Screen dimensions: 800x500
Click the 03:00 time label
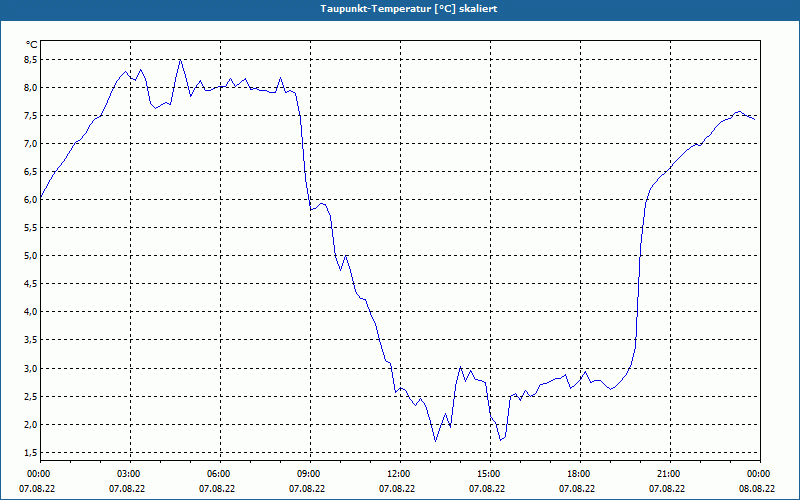131,474
